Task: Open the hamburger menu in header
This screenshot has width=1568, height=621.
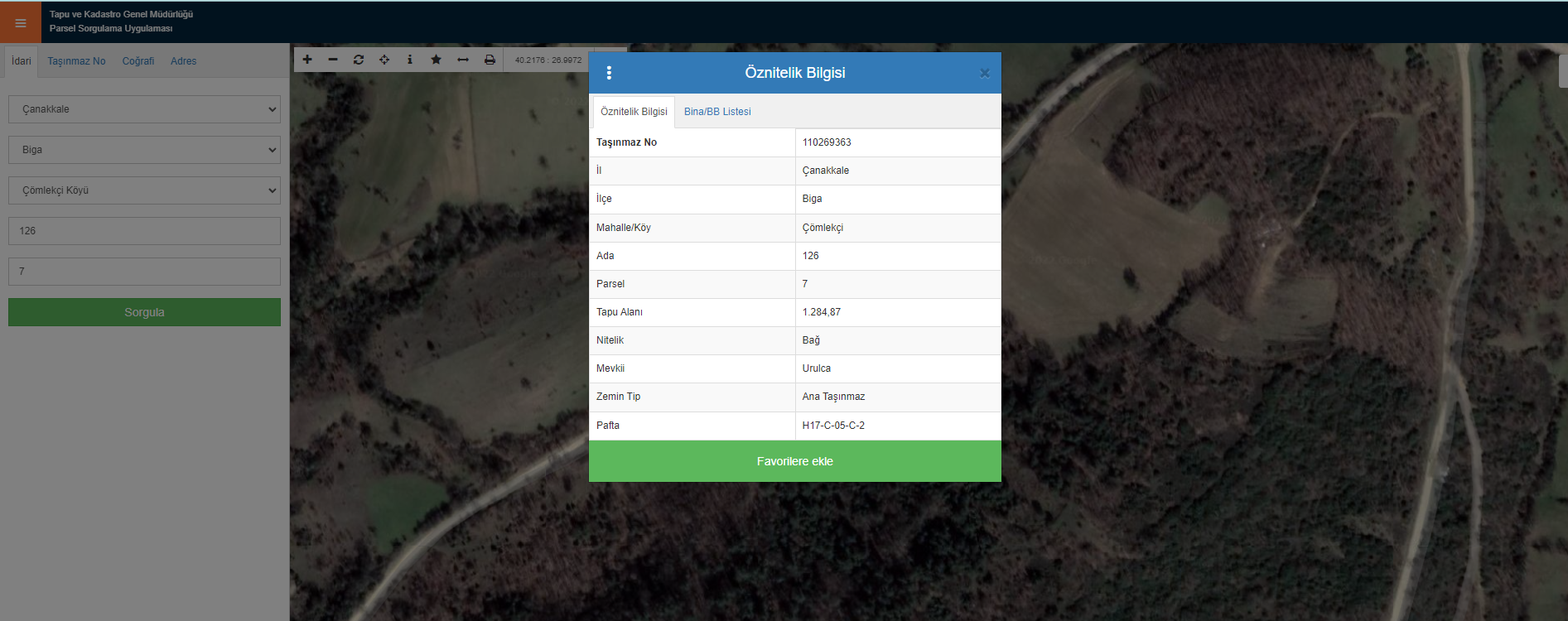Action: click(21, 22)
